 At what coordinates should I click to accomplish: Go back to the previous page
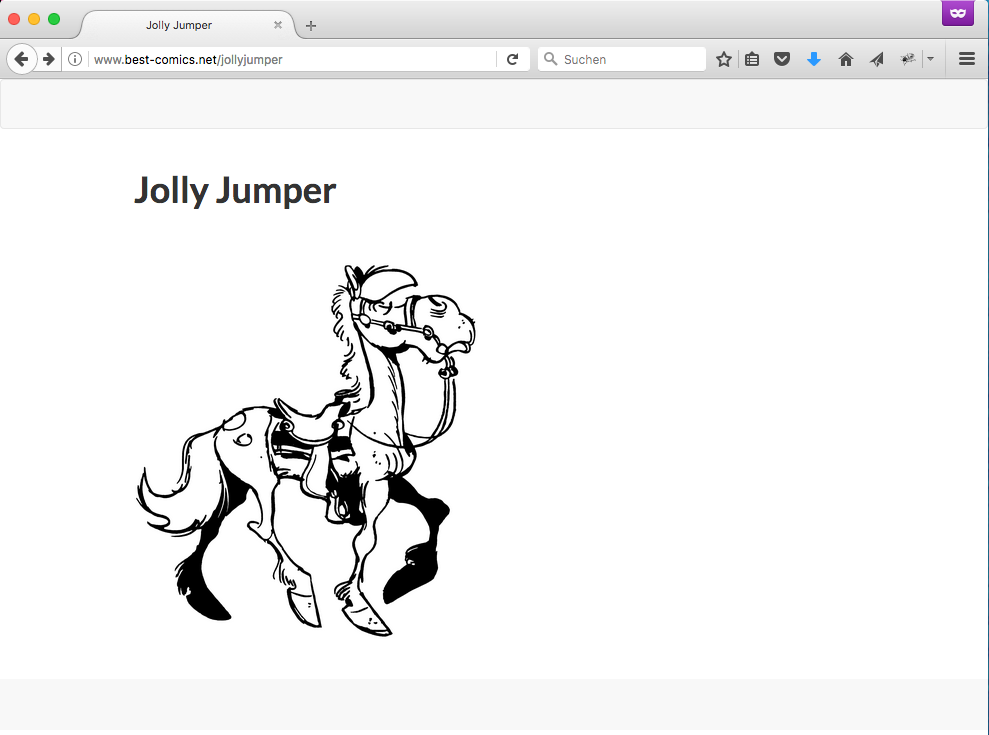pos(21,59)
